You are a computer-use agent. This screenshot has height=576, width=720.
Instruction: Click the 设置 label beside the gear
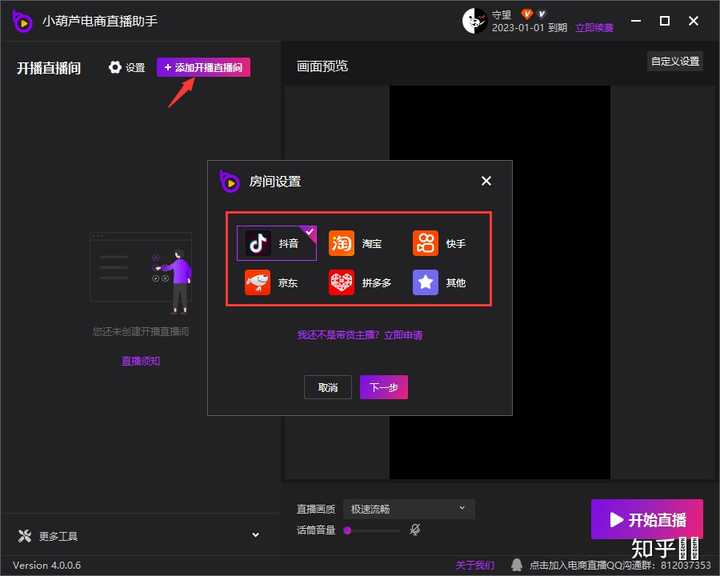tap(135, 68)
